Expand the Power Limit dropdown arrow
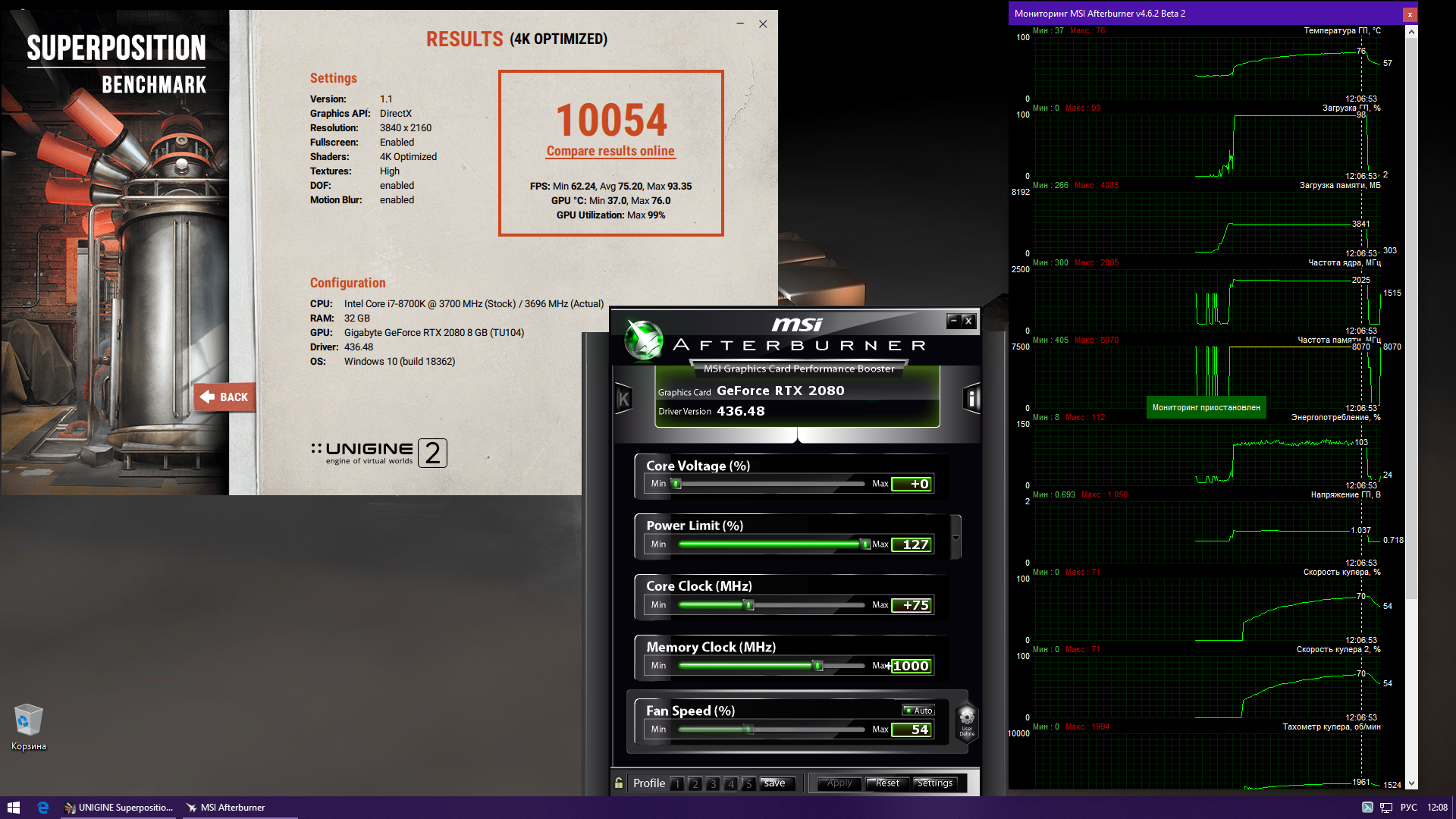This screenshot has width=1456, height=819. point(955,538)
